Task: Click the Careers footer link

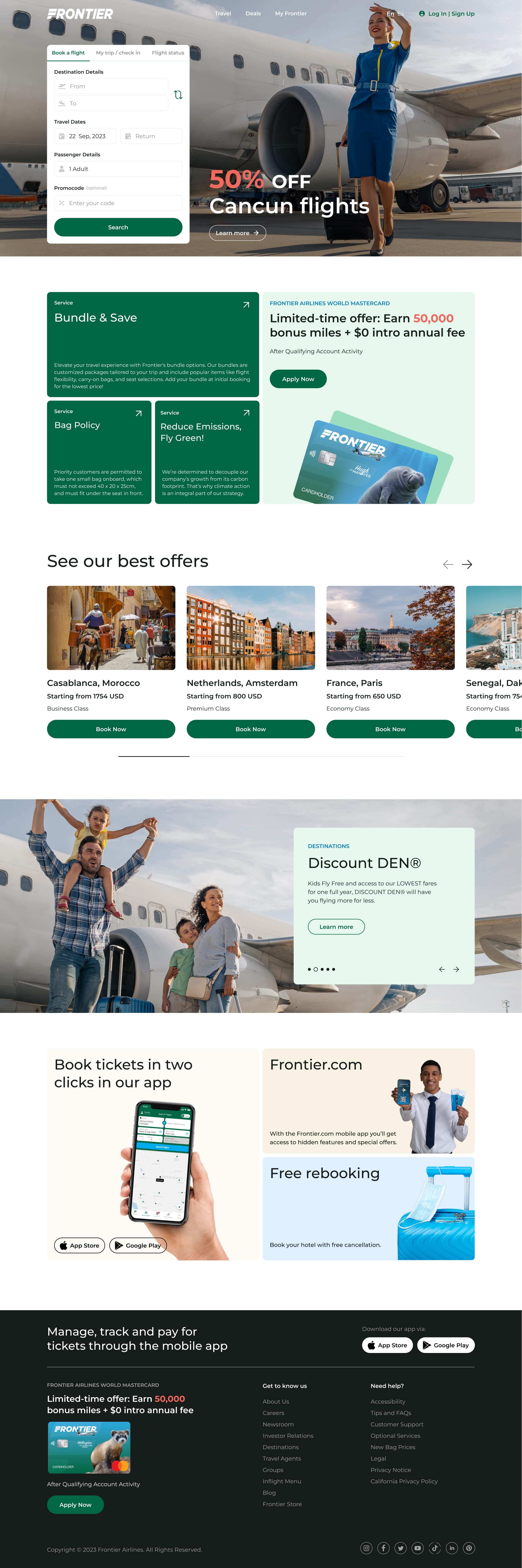Action: point(274,1413)
